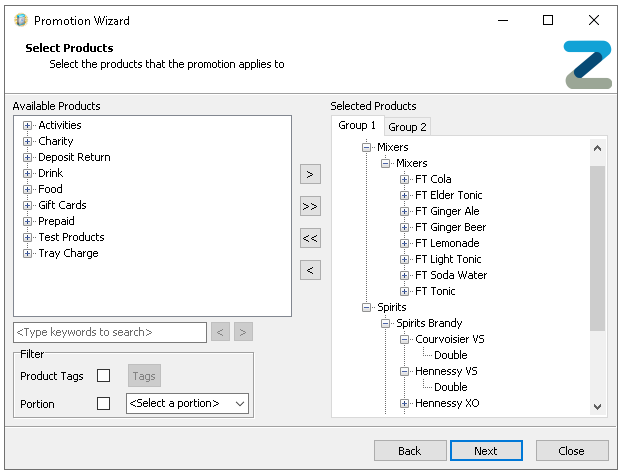The width and height of the screenshot is (622, 476).
Task: Click the remove selected product arrow button
Action: tap(310, 270)
